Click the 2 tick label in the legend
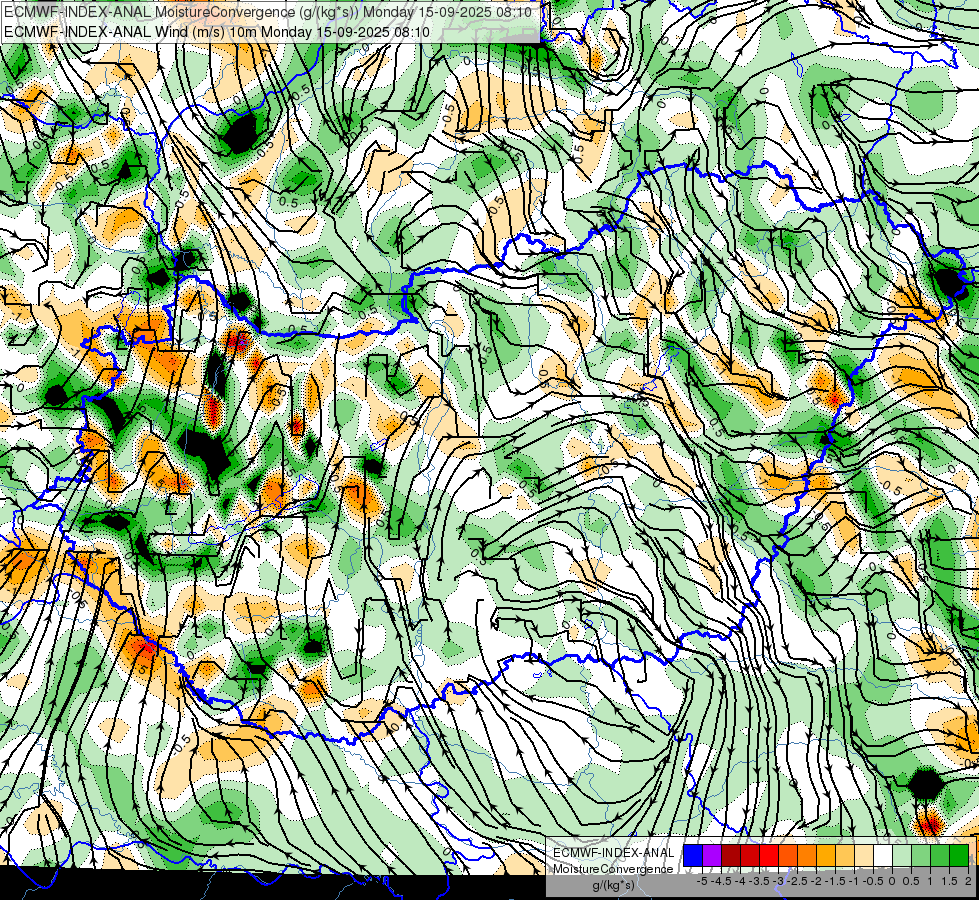 coord(968,881)
